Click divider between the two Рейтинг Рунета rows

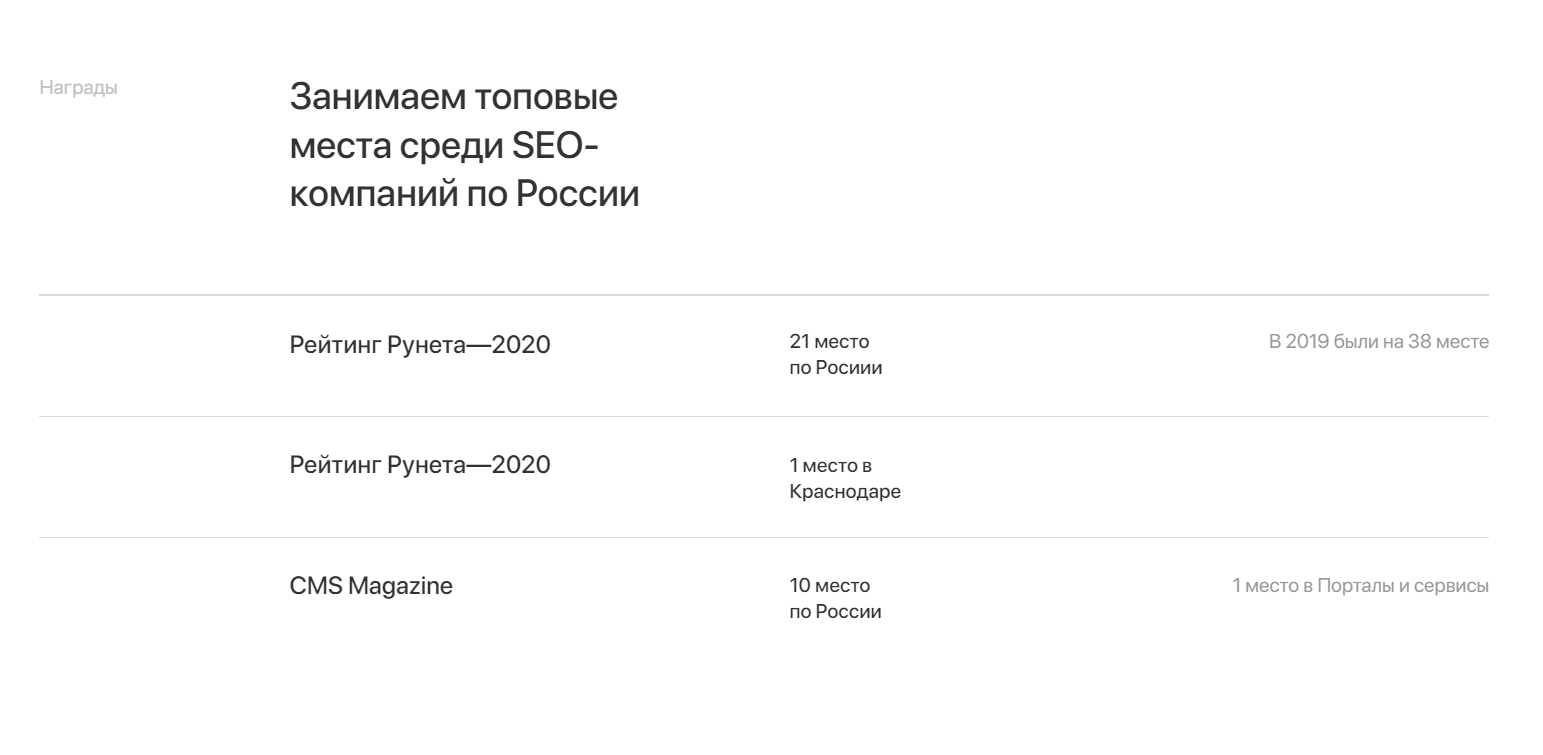(763, 416)
